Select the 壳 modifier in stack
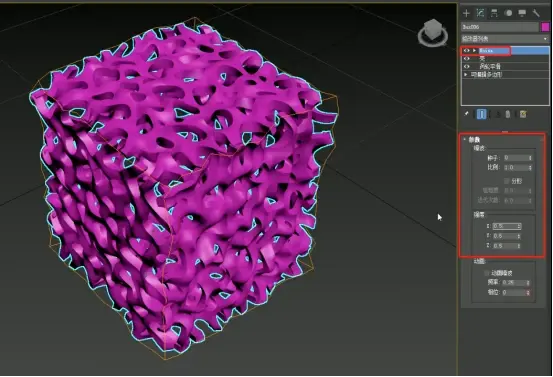Viewport: 553px width, 377px height. (x=505, y=59)
